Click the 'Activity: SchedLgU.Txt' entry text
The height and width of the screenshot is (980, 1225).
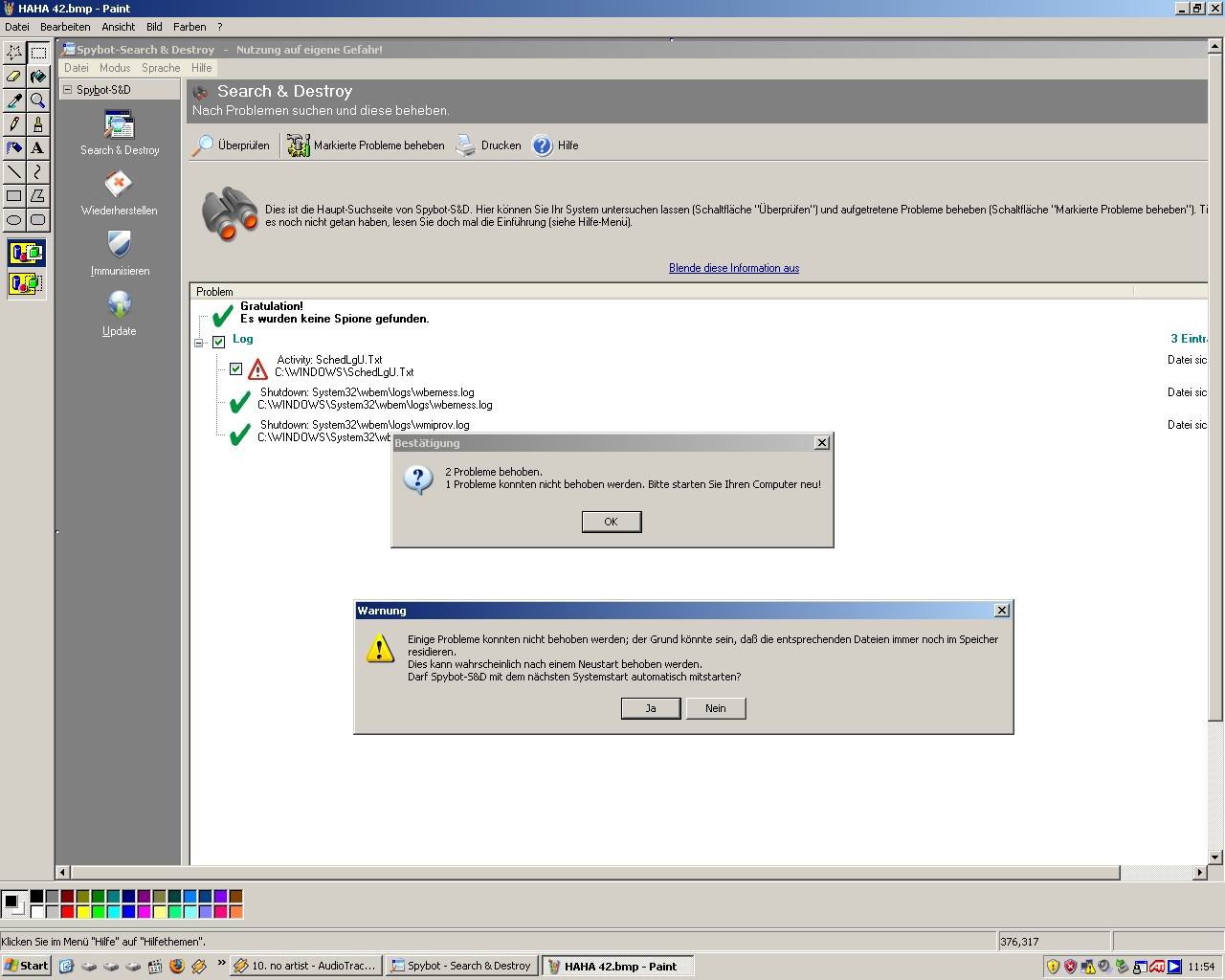(x=330, y=360)
